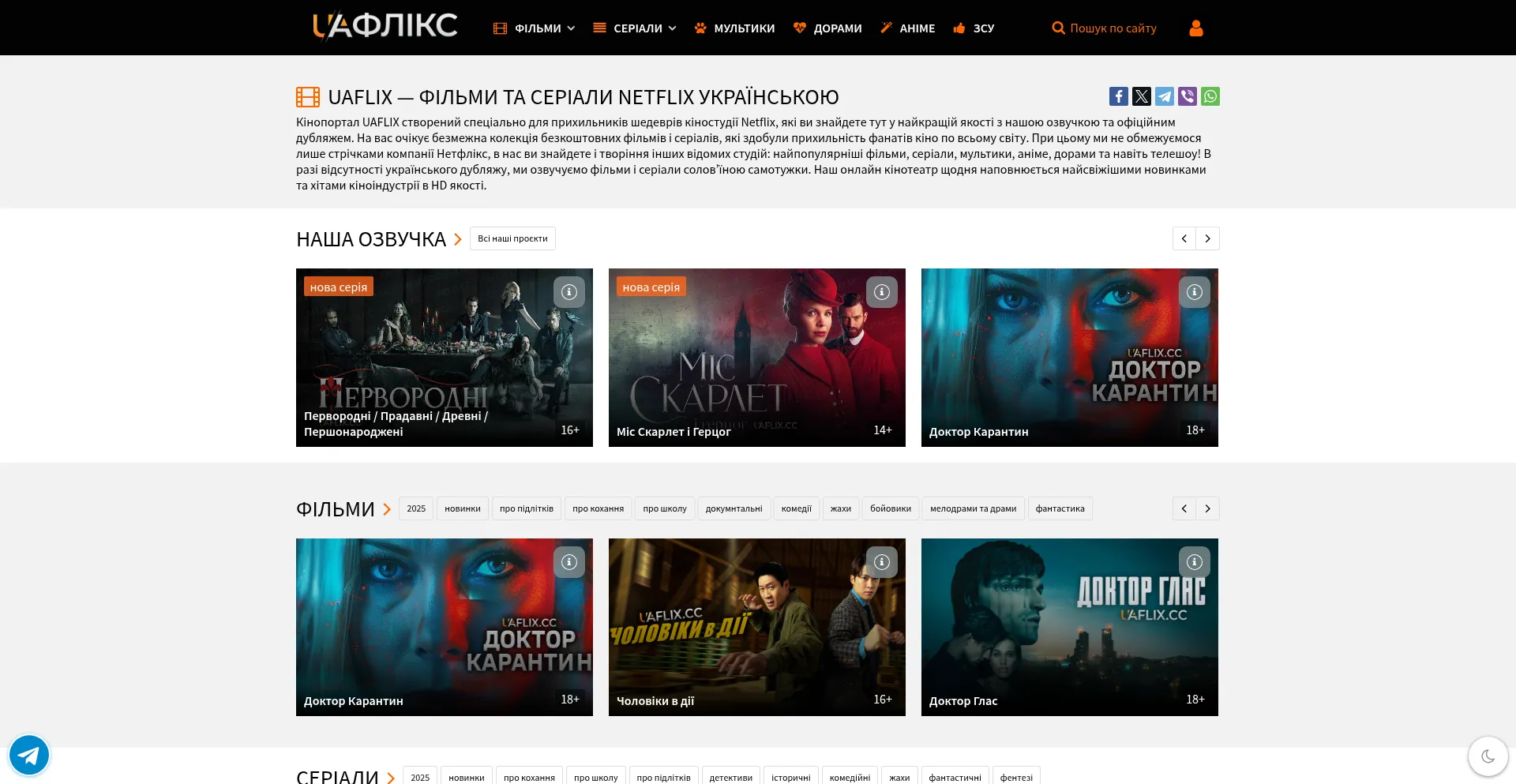The image size is (1516, 784).
Task: Go to next slide in Фільми carousel
Action: point(1208,508)
